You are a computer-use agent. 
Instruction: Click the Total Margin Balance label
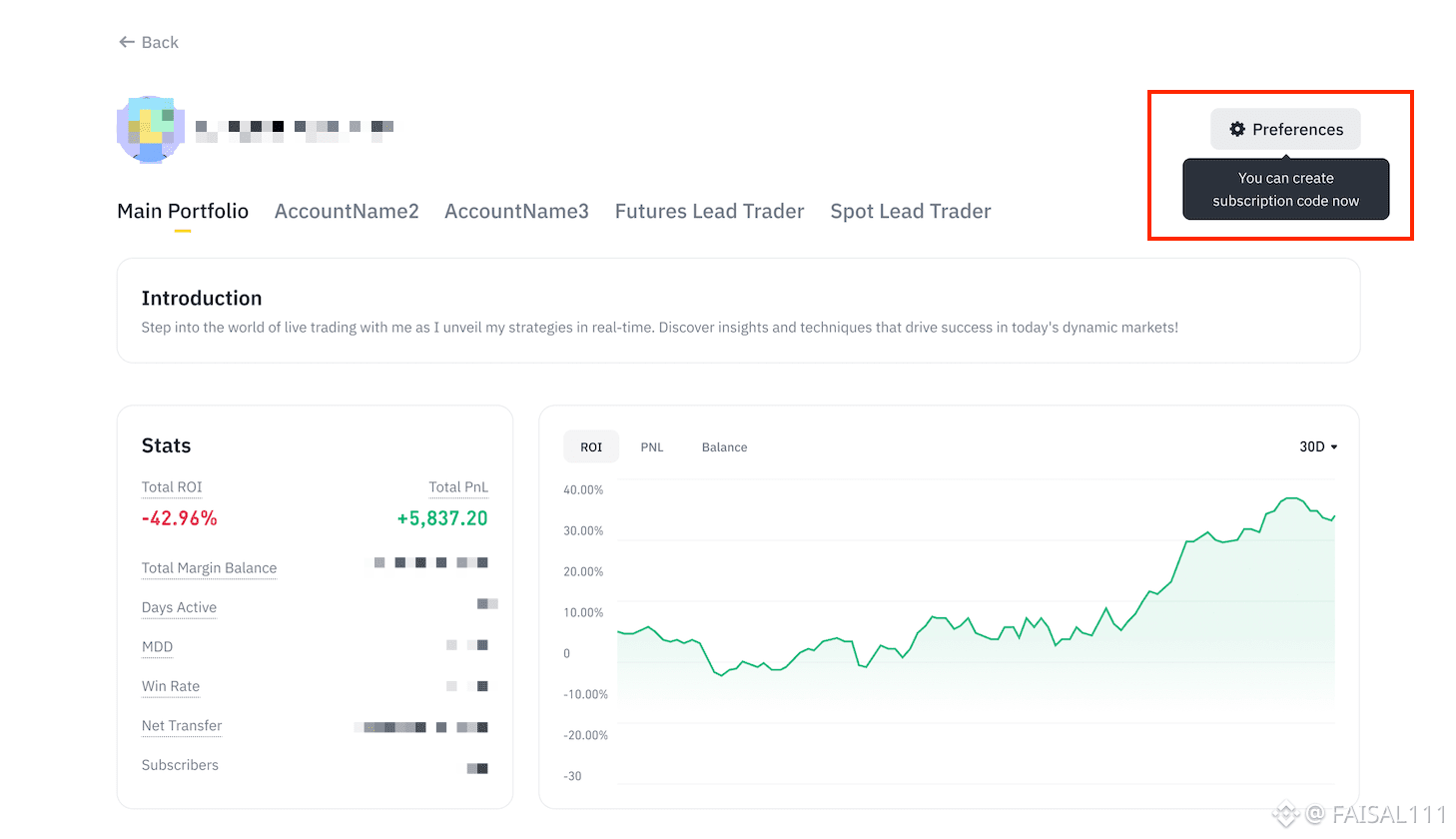[209, 568]
